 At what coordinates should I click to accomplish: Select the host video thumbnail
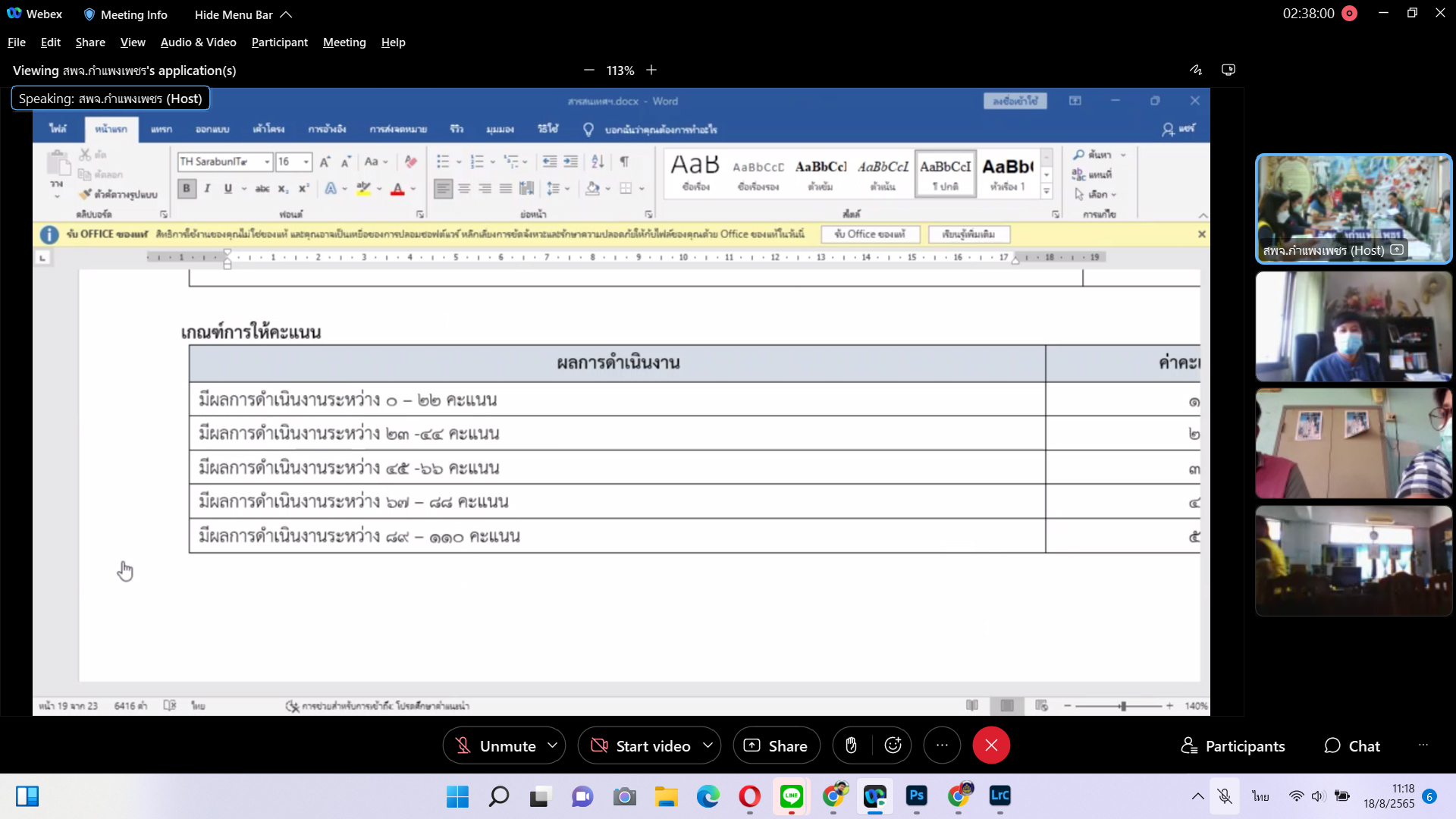(1354, 209)
